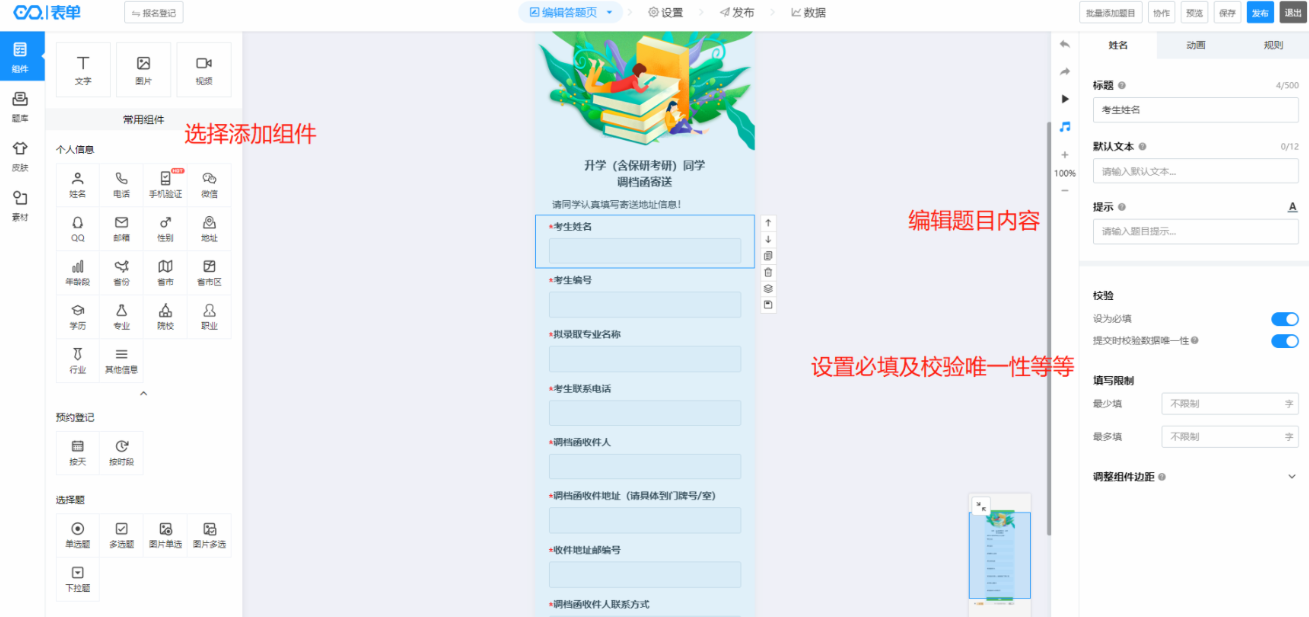Expand the 调整组件边距 section
The image size is (1309, 617).
(x=1291, y=477)
